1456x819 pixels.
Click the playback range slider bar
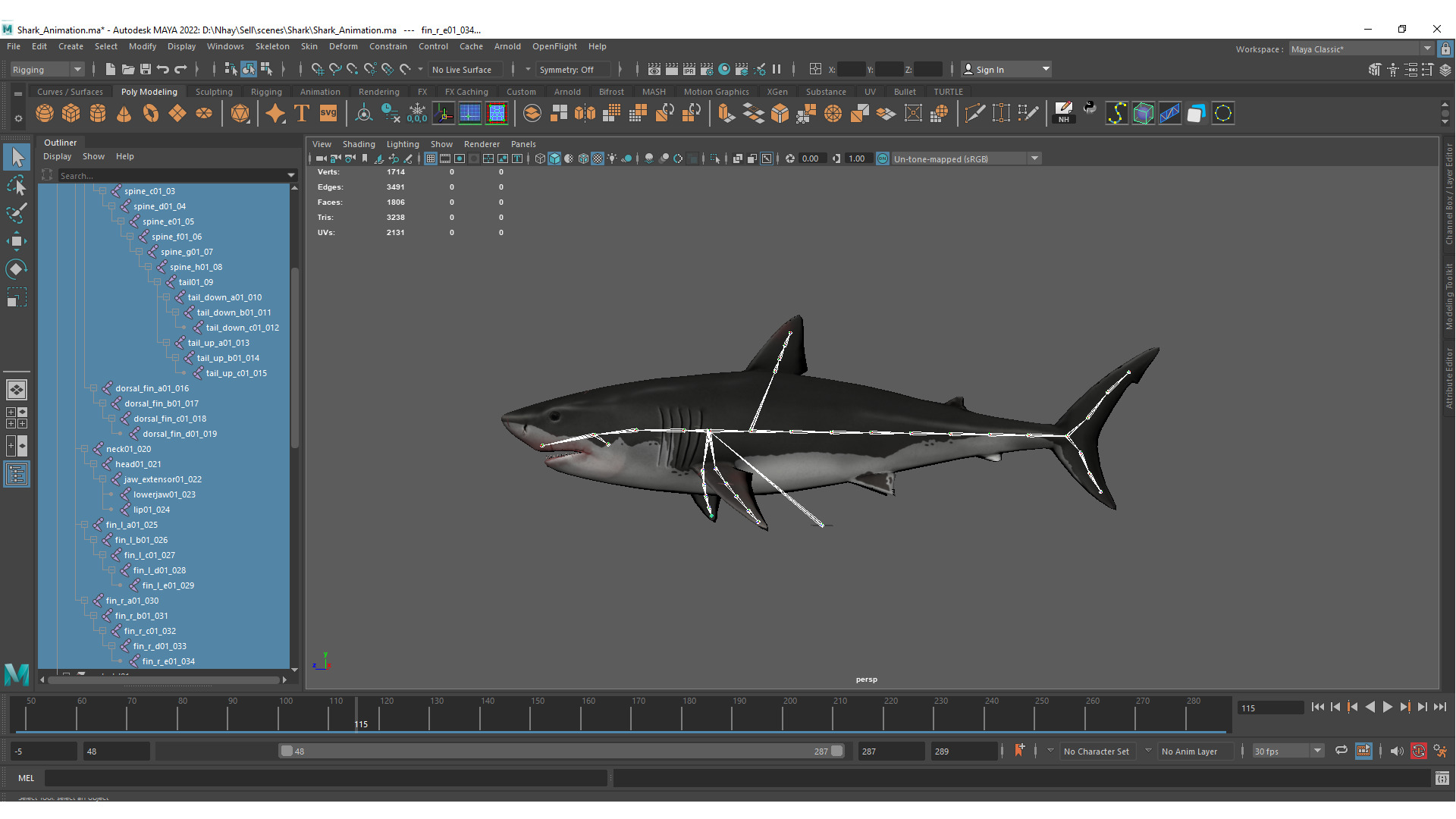click(x=562, y=751)
